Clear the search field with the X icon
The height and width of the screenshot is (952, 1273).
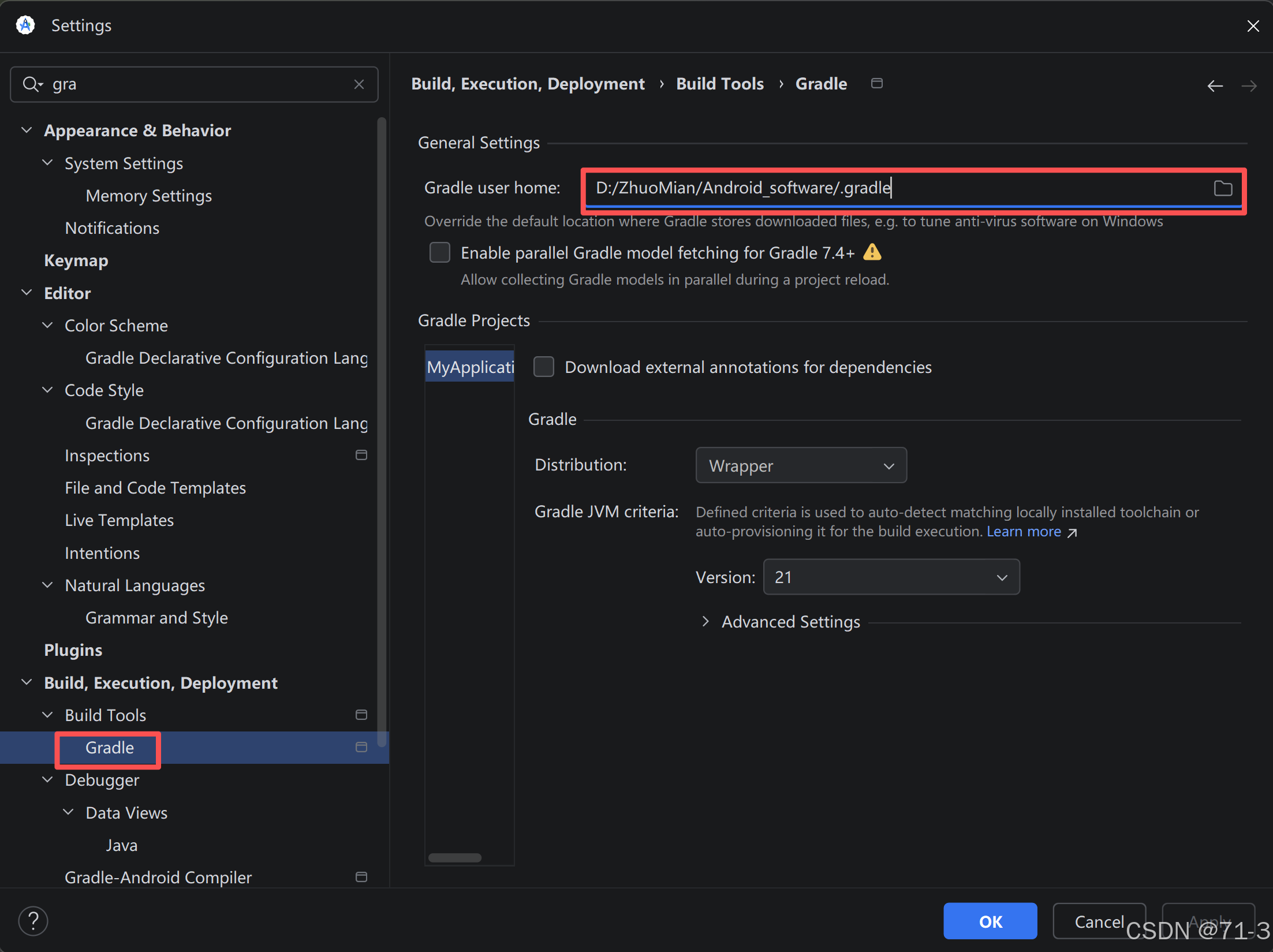tap(359, 84)
